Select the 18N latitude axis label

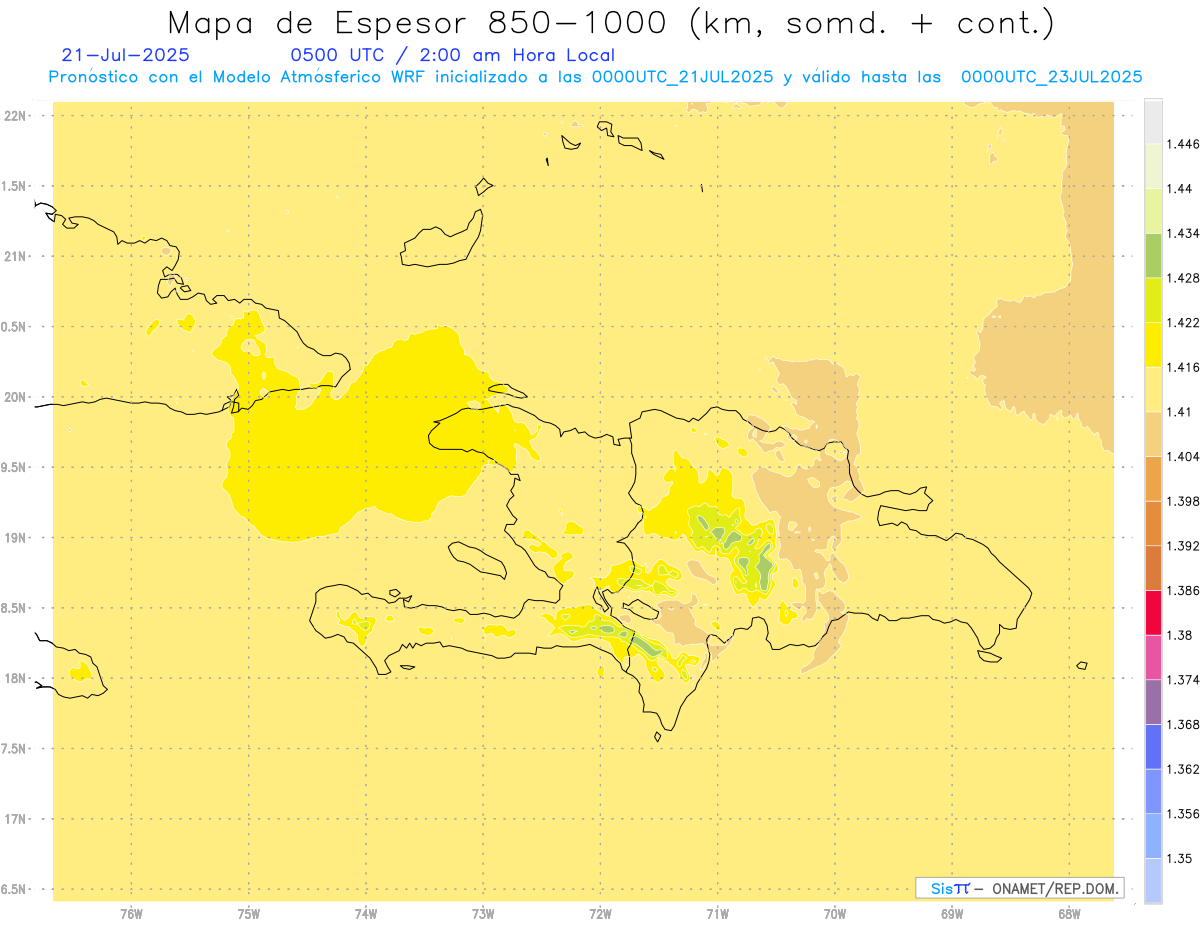pyautogui.click(x=14, y=678)
